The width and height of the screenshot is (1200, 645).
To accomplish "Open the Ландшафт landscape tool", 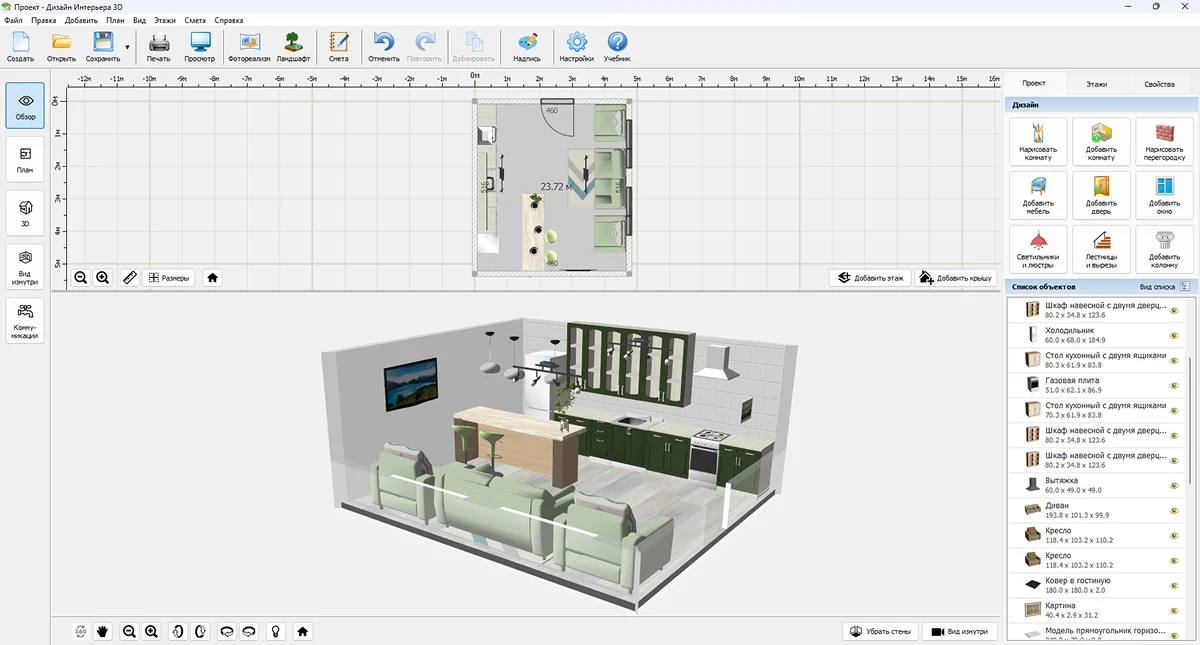I will click(x=293, y=46).
